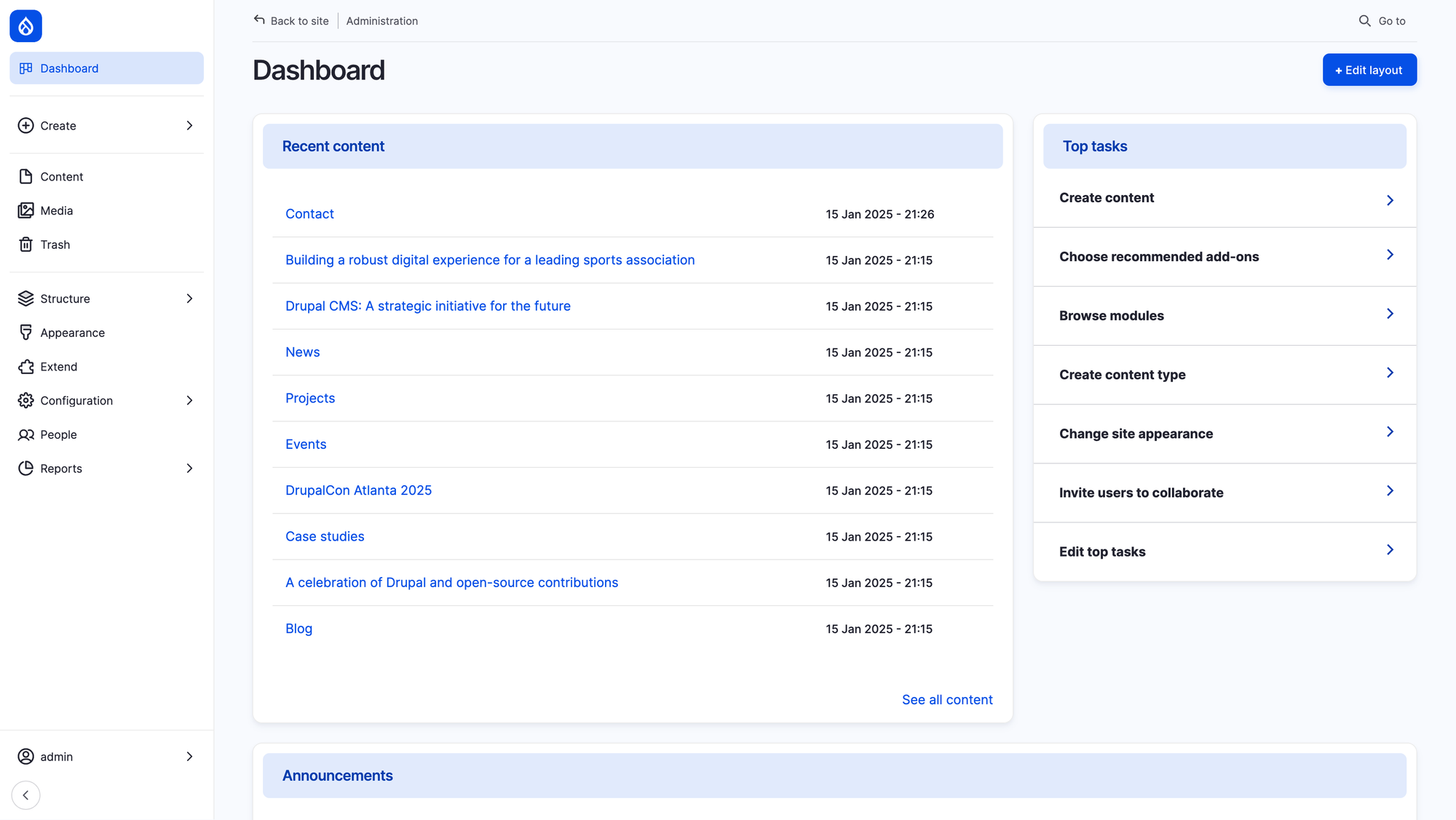The width and height of the screenshot is (1456, 820).
Task: Click the admin user avatar icon
Action: [25, 757]
